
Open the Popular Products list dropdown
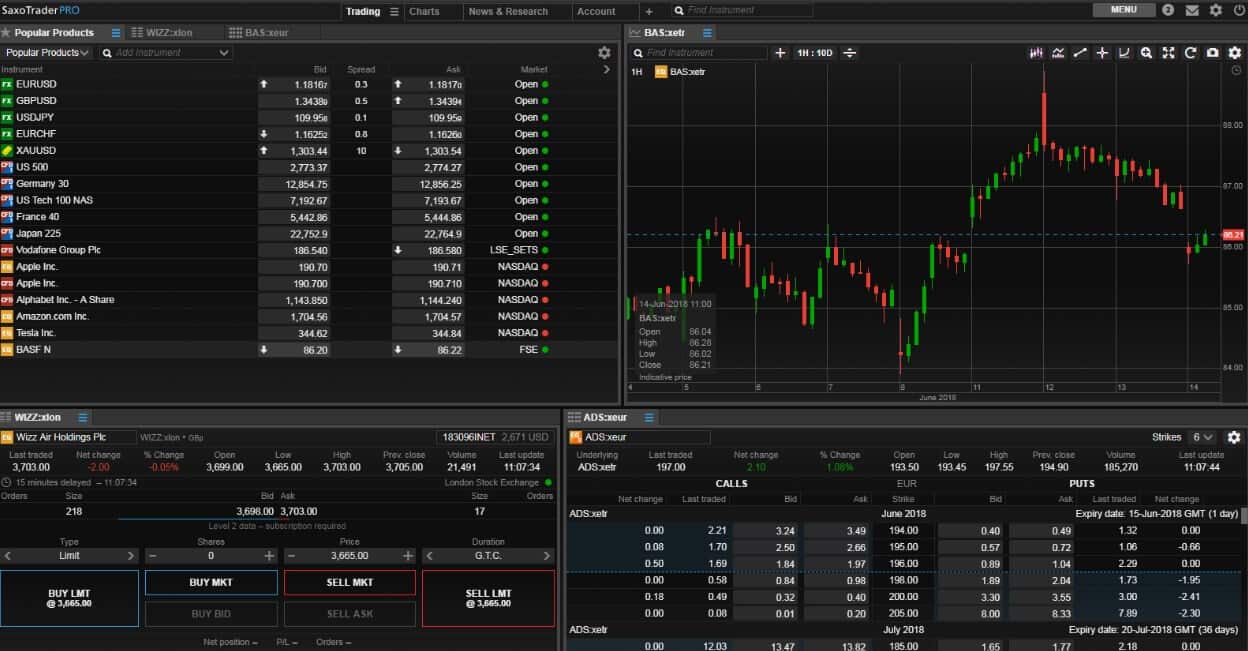(x=47, y=53)
